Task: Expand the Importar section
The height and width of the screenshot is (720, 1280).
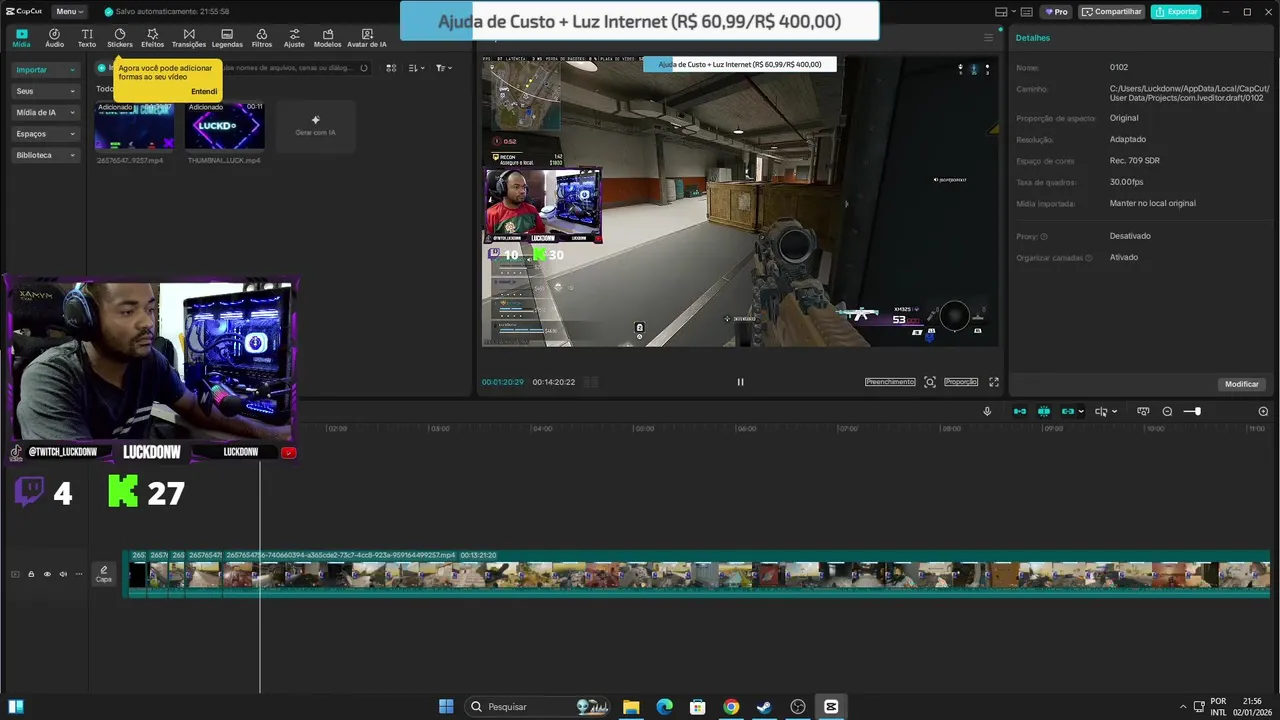Action: click(45, 70)
